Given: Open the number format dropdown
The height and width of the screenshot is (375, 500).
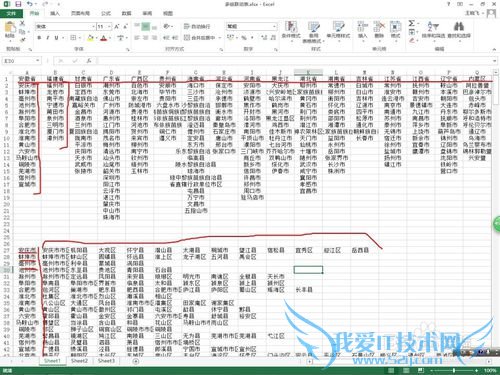Looking at the screenshot, I should coord(274,26).
